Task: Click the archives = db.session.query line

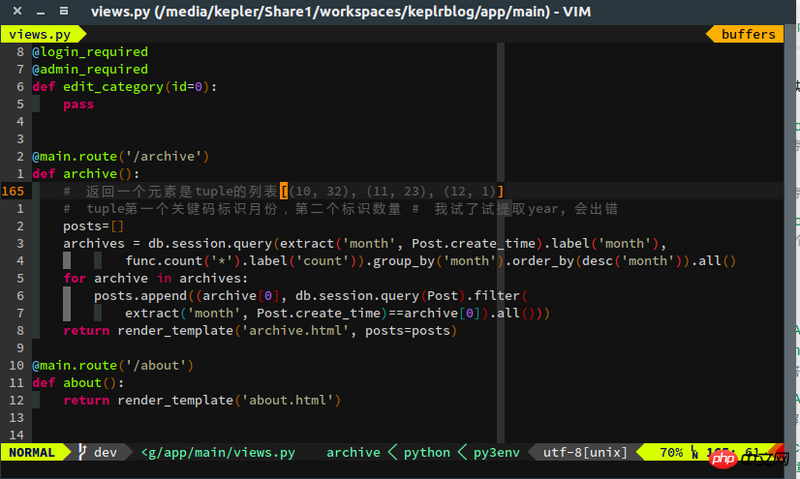Action: (365, 243)
